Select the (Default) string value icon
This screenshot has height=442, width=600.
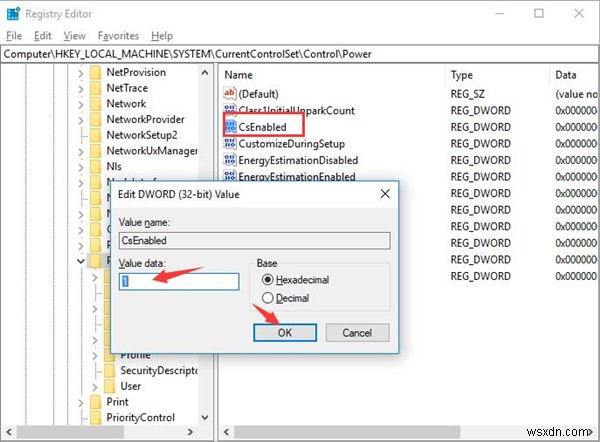tap(229, 93)
